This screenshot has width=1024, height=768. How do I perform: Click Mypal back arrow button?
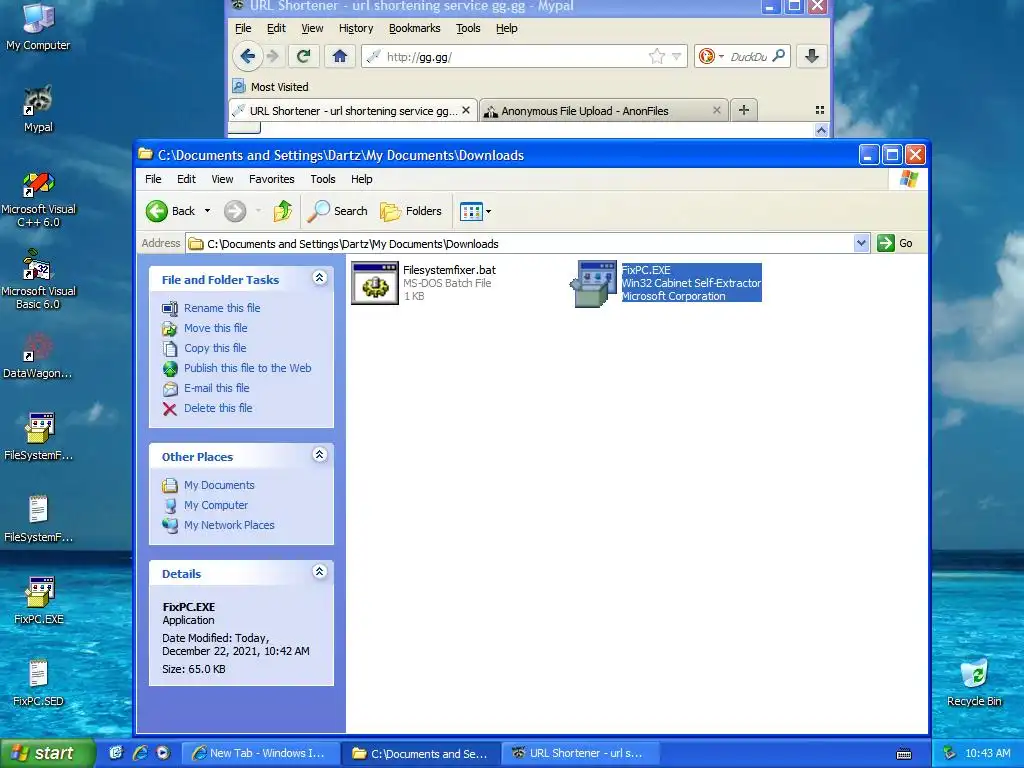click(x=248, y=56)
